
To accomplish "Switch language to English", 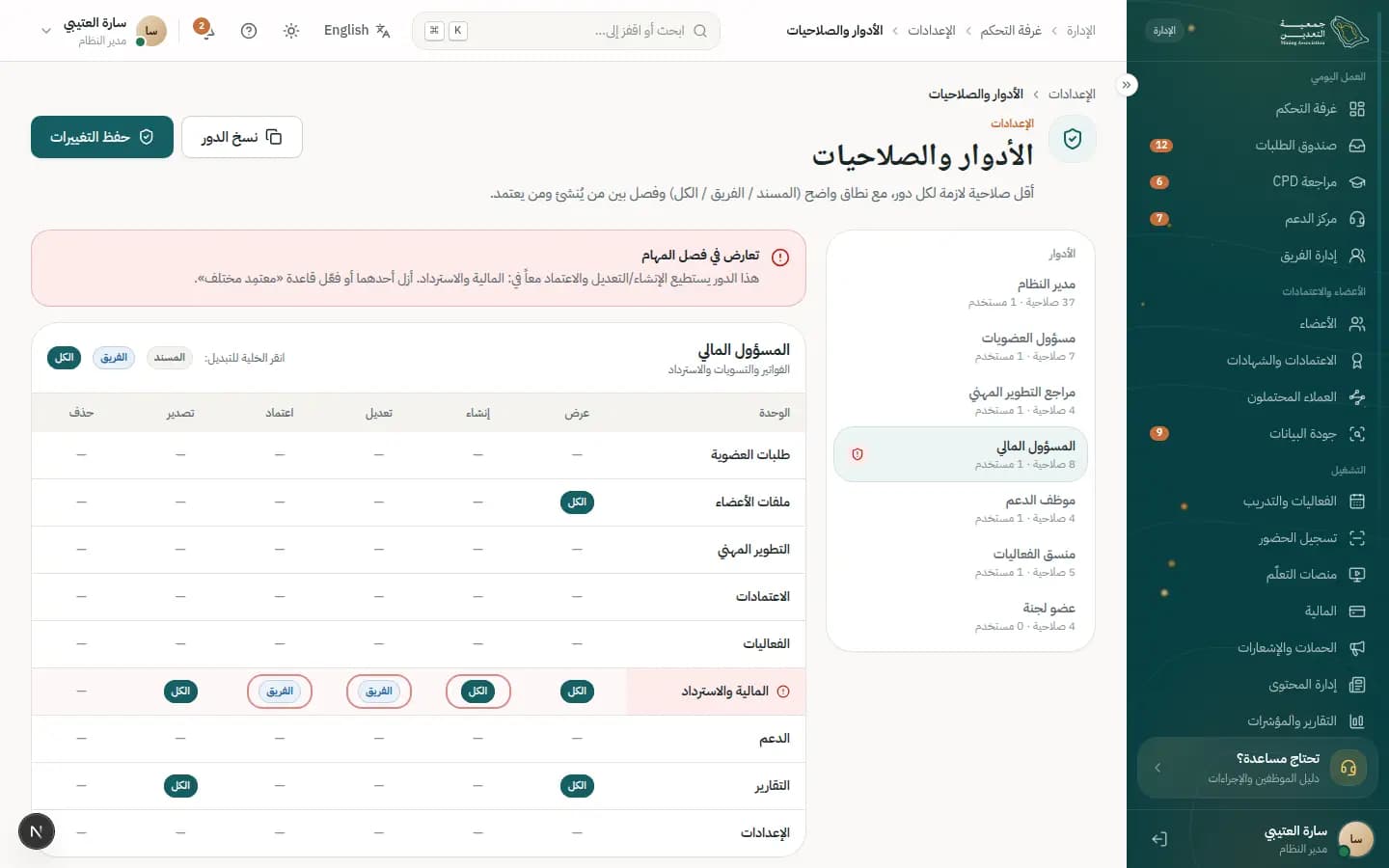I will point(357,31).
